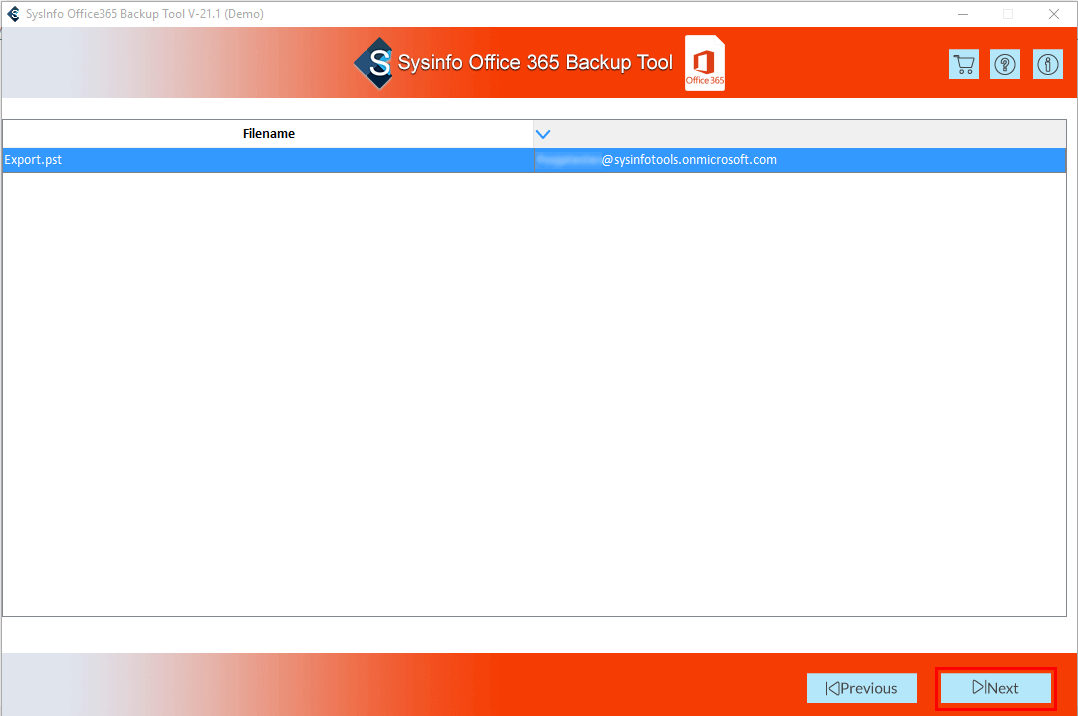Click the window title bar text
The width and height of the screenshot is (1078, 716).
click(x=145, y=14)
